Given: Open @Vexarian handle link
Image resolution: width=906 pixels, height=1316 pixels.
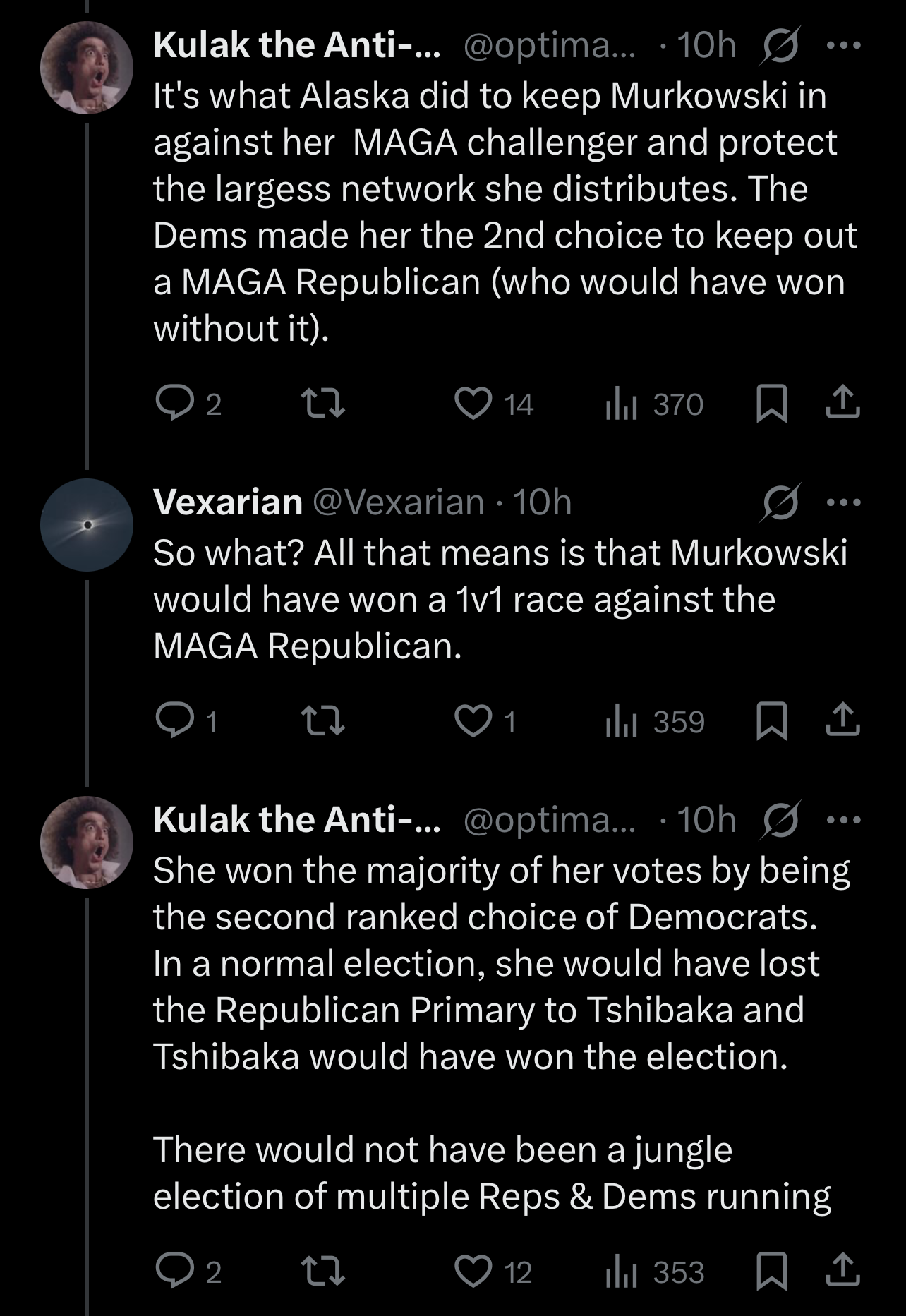Looking at the screenshot, I should [x=398, y=502].
